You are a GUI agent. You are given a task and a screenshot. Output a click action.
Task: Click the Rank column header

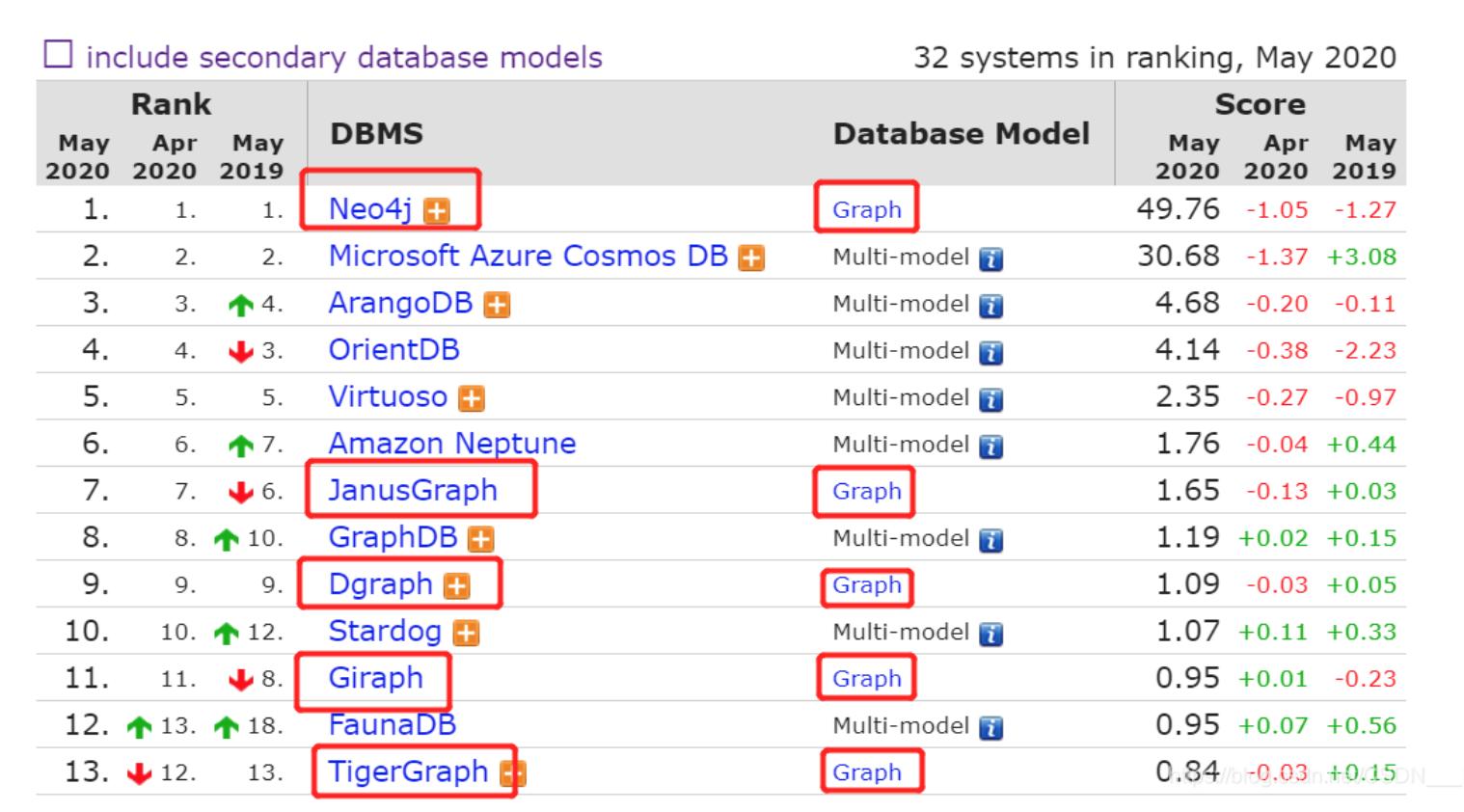[x=171, y=103]
